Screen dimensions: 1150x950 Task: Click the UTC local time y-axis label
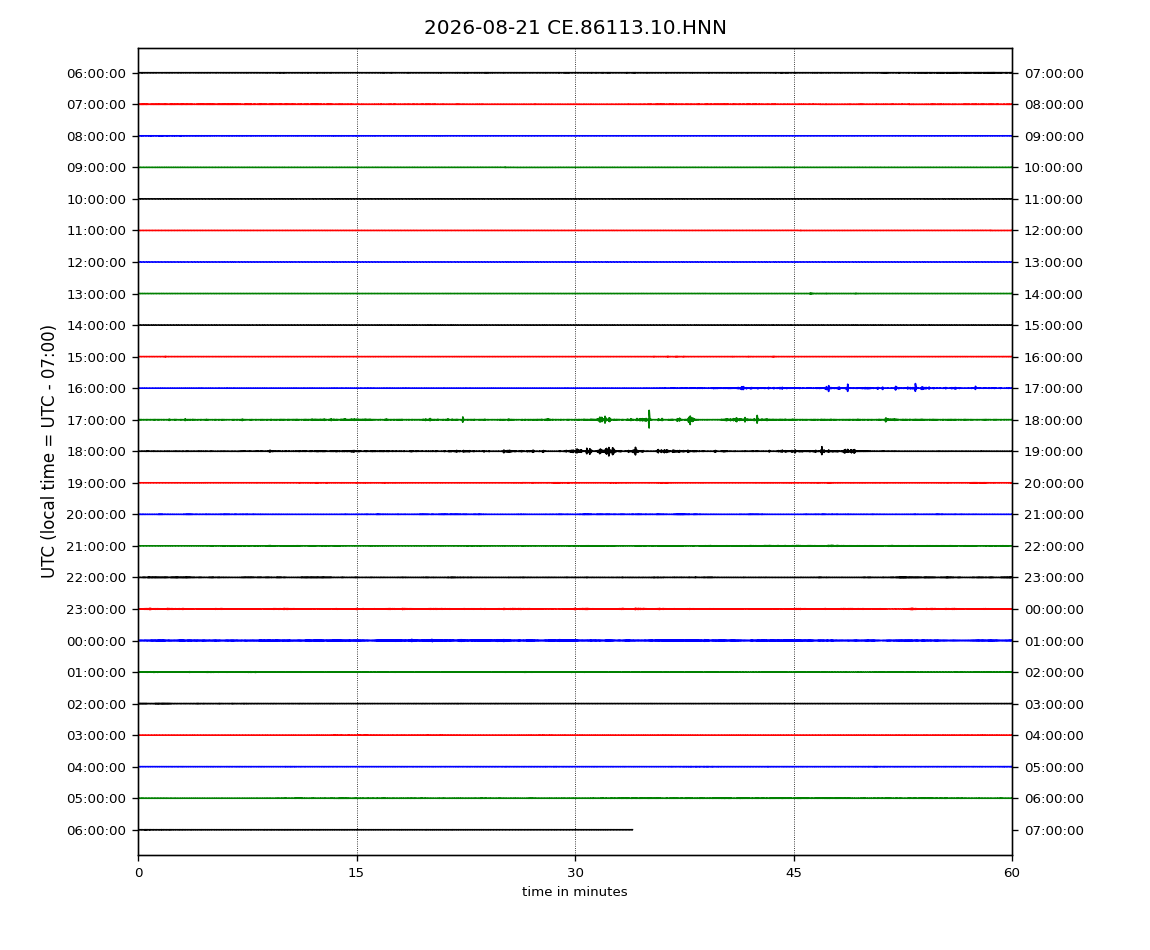(48, 451)
